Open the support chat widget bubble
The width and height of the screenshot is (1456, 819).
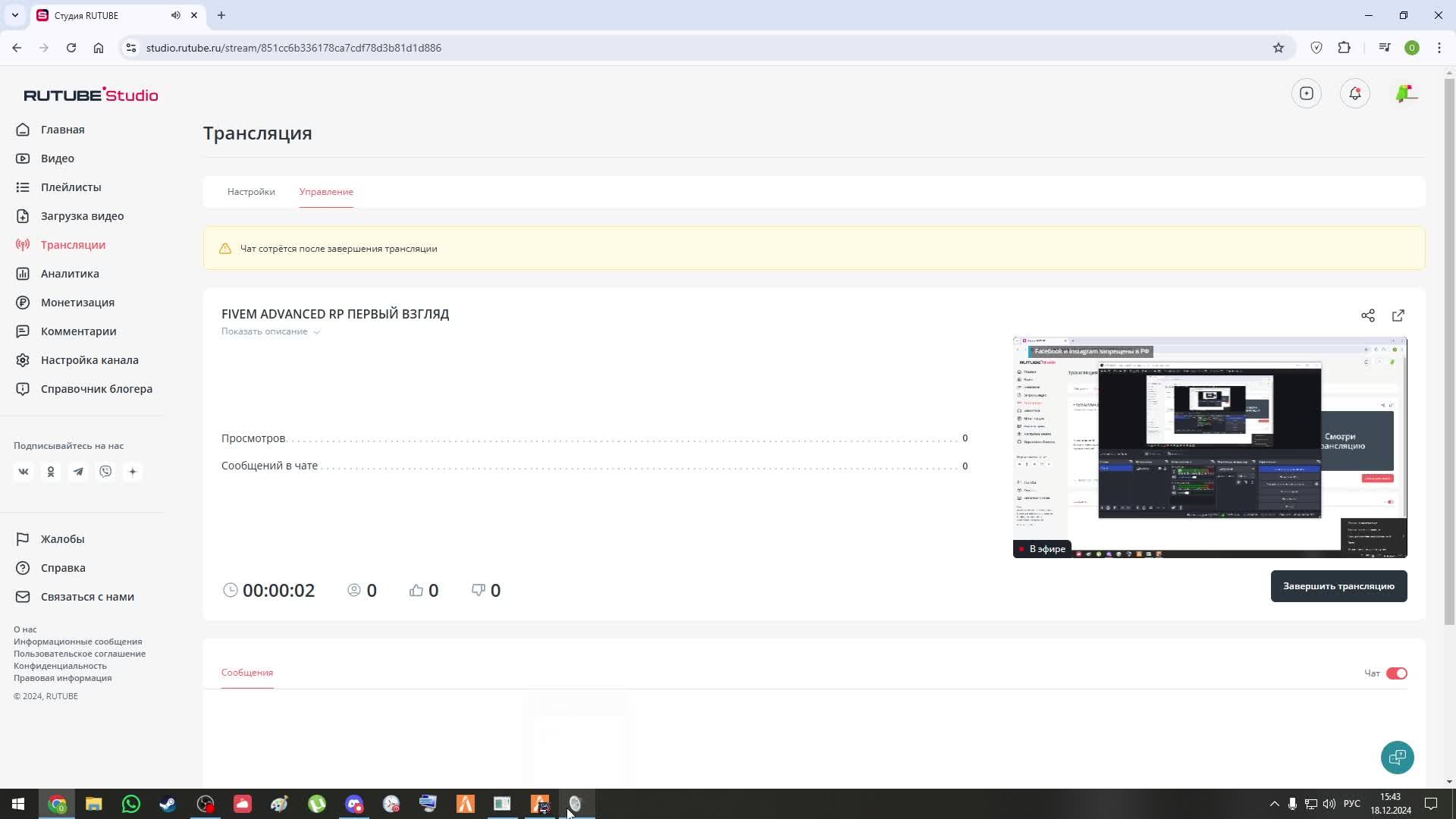pos(1398,757)
